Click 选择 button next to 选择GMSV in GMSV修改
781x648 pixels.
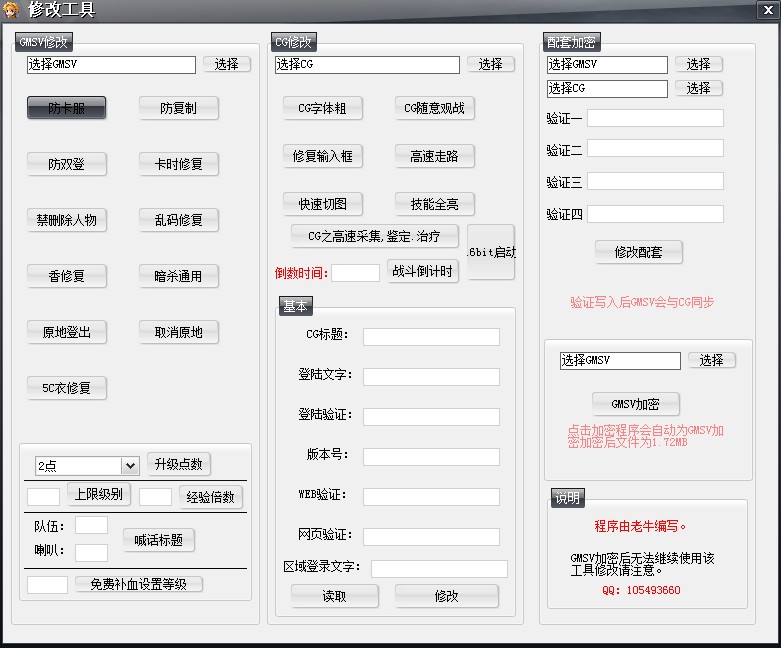coord(227,64)
